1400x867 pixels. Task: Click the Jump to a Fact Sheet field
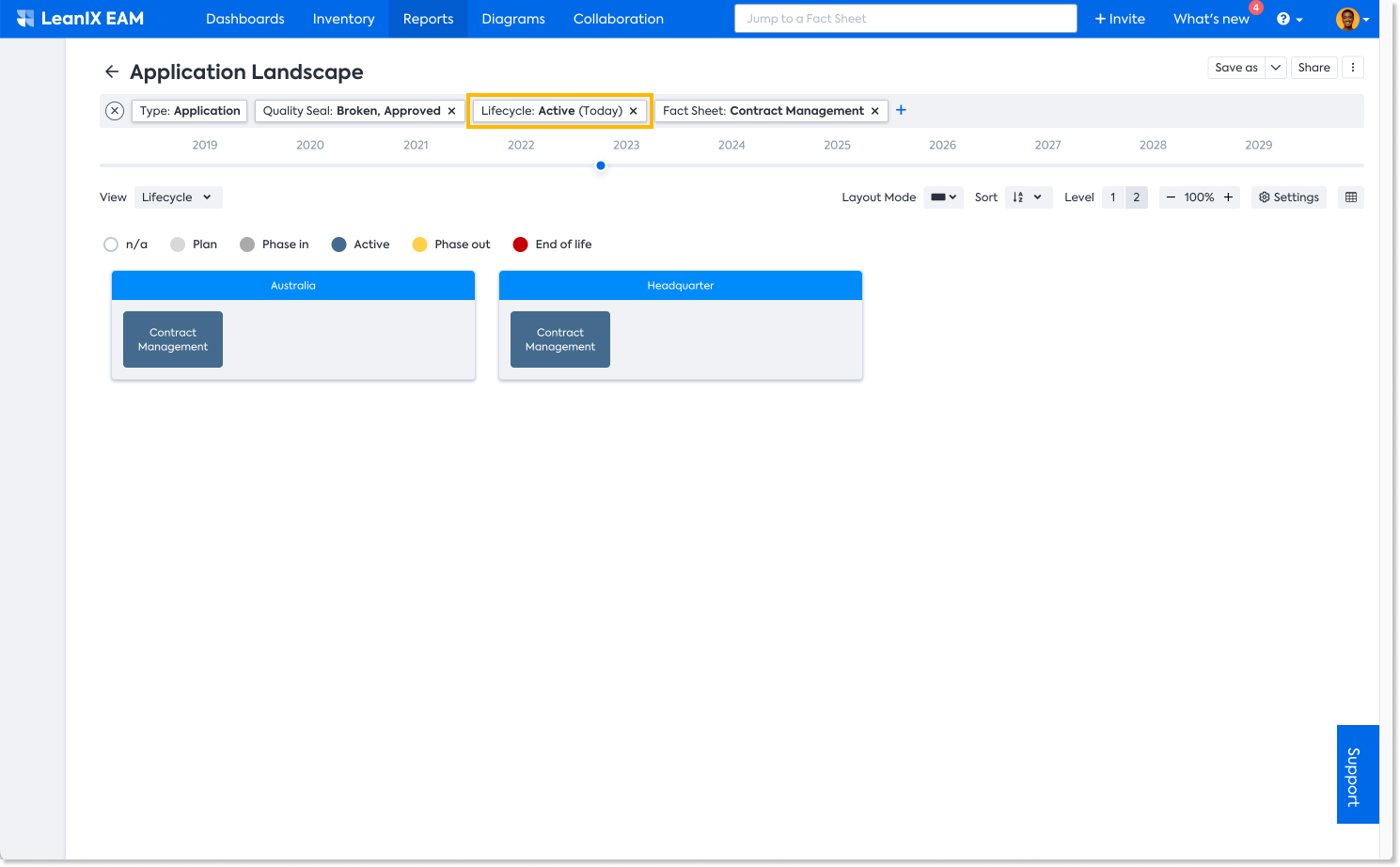[905, 19]
